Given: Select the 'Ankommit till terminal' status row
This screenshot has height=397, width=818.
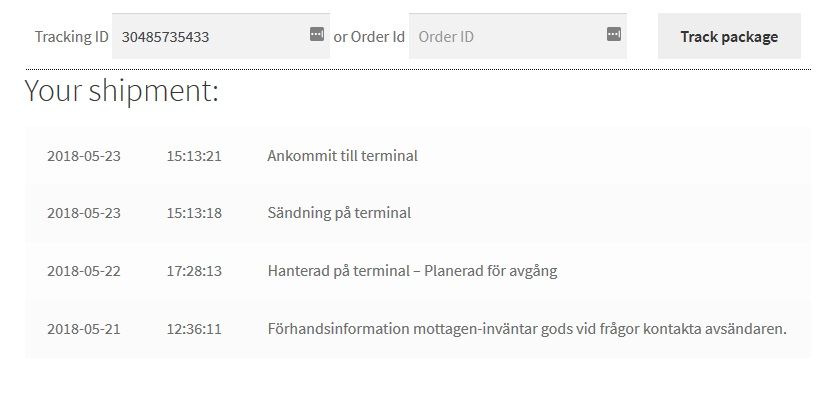Looking at the screenshot, I should tap(418, 155).
